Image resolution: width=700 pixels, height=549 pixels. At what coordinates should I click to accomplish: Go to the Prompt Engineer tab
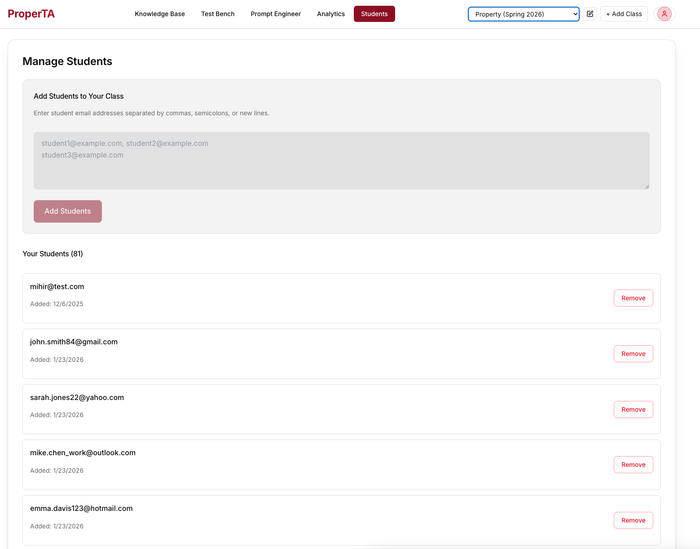[x=275, y=14]
